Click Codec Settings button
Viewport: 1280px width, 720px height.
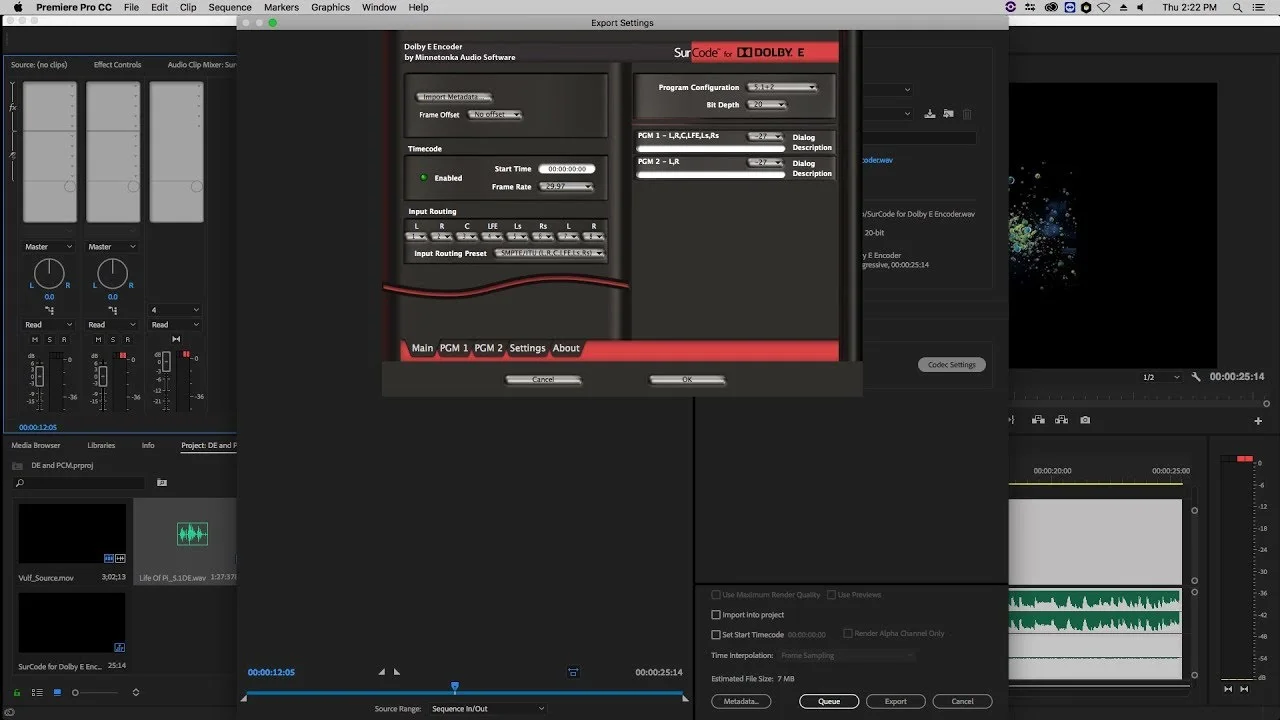click(x=952, y=365)
